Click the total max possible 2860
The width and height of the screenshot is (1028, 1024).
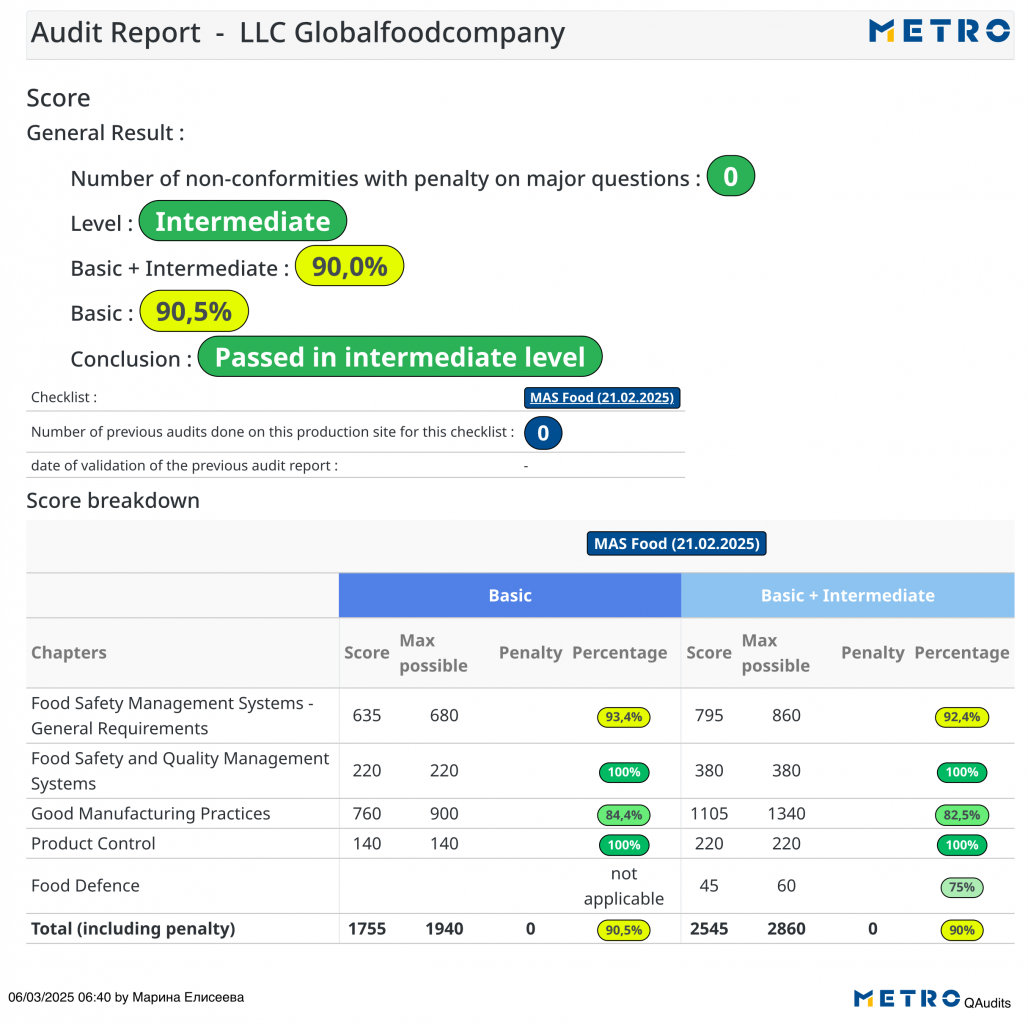tap(786, 929)
